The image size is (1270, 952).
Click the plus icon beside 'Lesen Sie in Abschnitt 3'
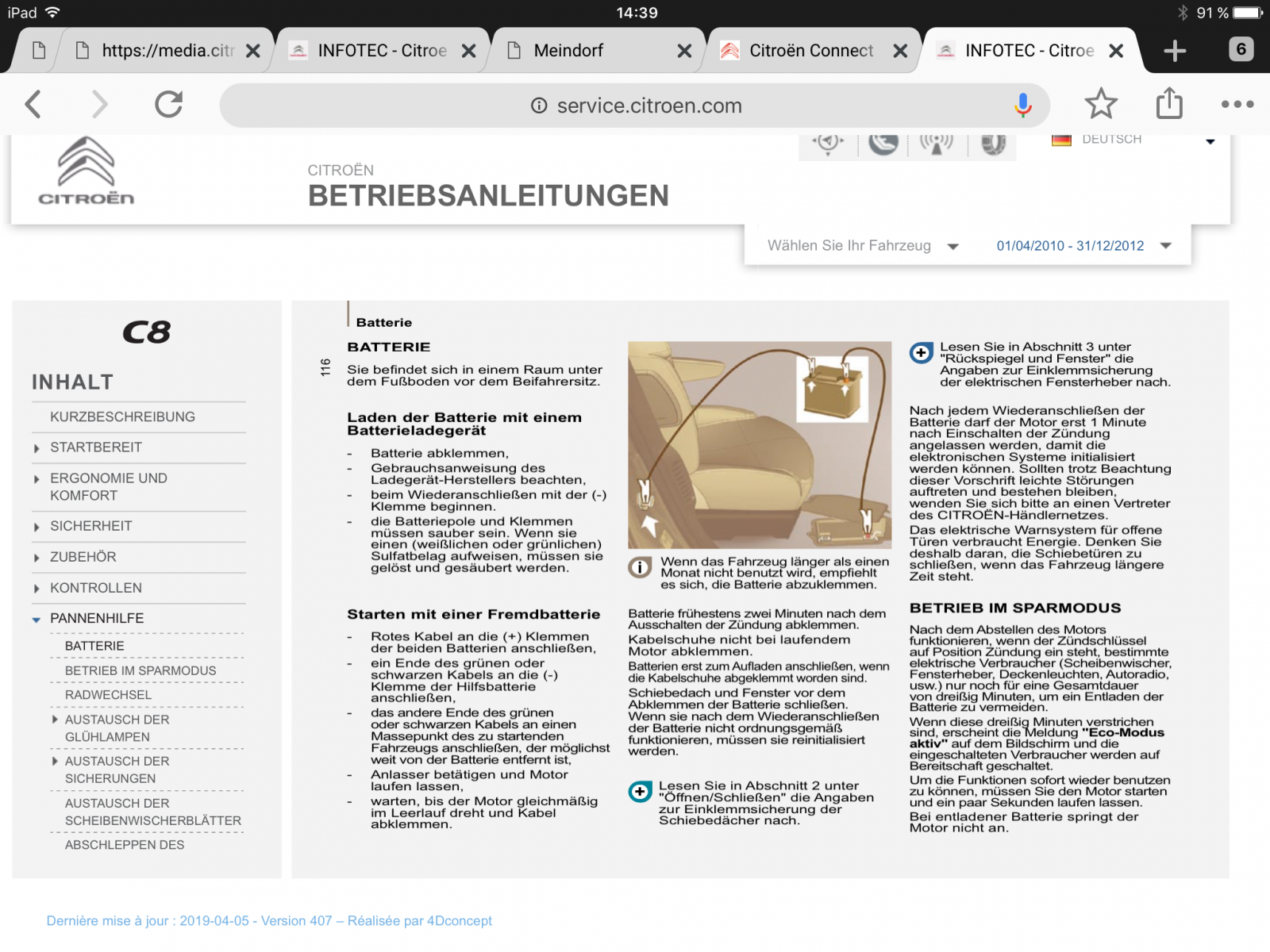point(921,353)
